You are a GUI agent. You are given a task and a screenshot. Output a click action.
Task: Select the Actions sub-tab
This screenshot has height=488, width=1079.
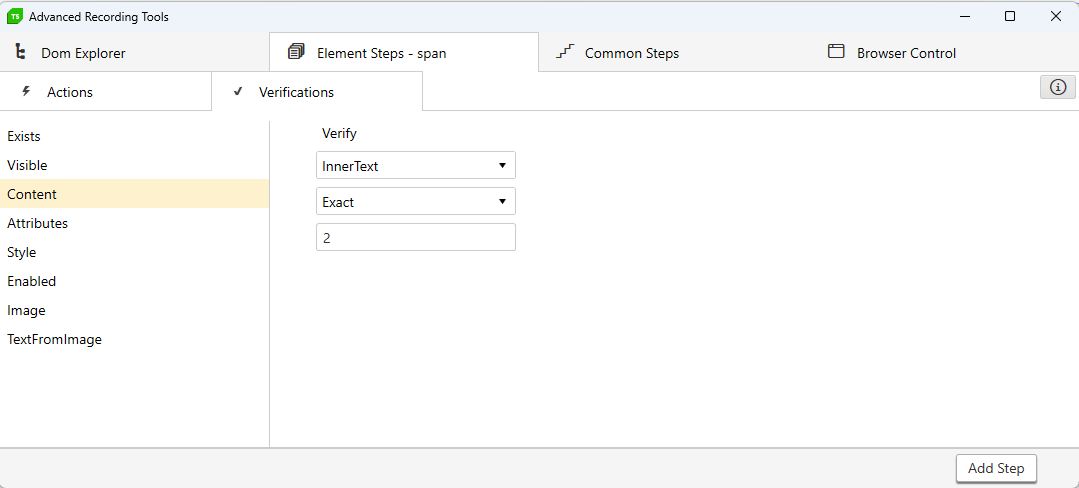(105, 92)
